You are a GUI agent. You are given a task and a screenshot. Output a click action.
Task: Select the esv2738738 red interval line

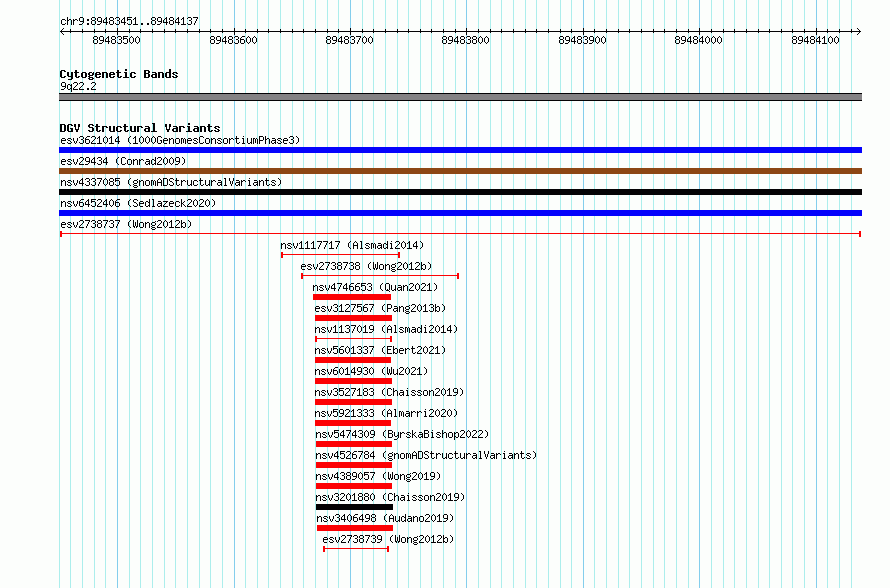pyautogui.click(x=380, y=276)
